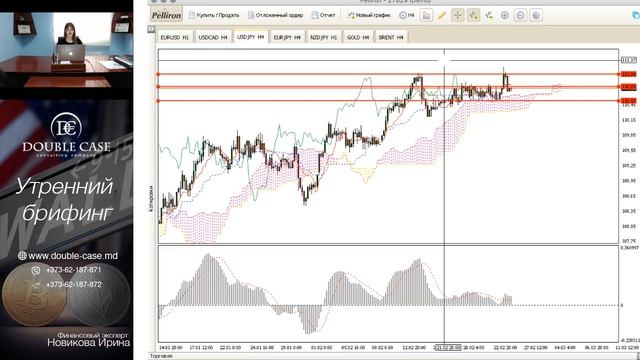
Task: Click the 14.01 20:00 time axis label
Action: pos(171,348)
